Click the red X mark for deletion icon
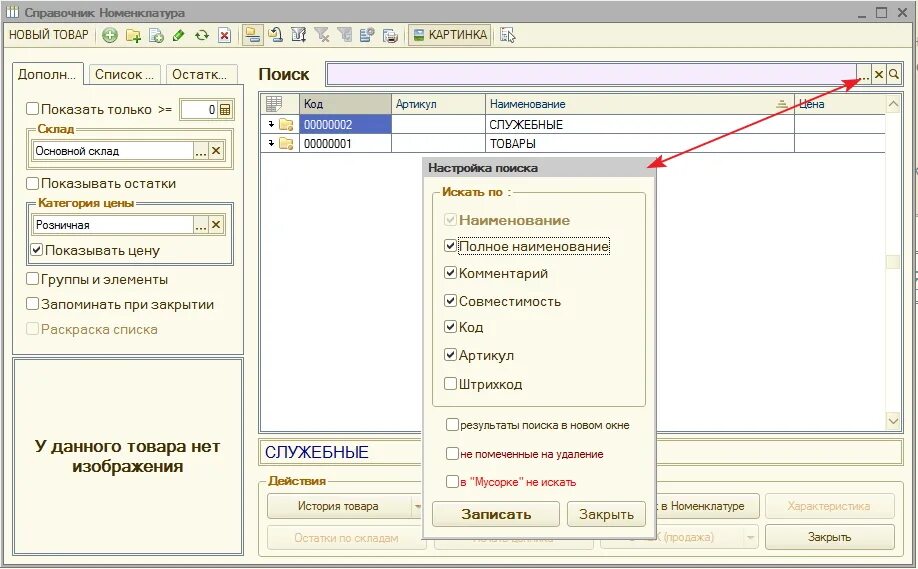Viewport: 918px width, 569px height. 224,36
